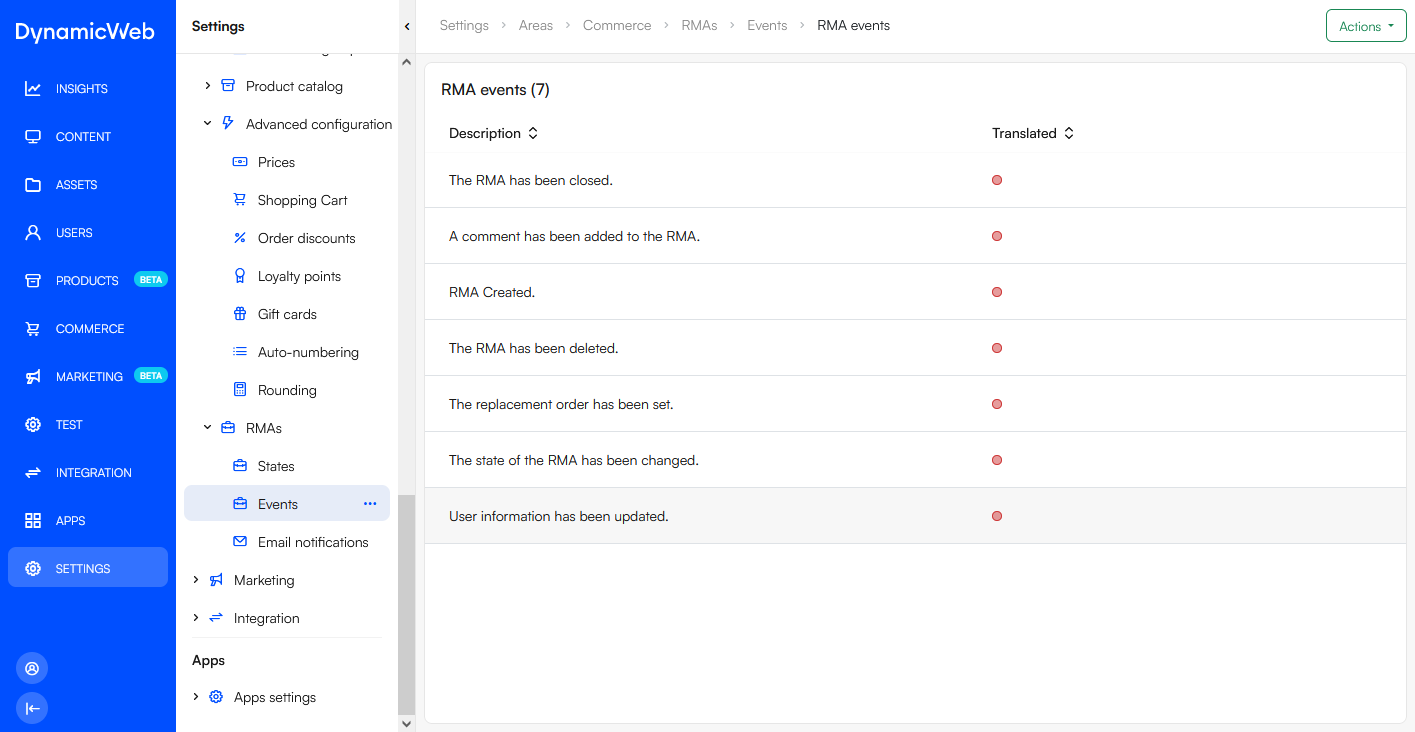Click the Events breadcrumb link
Viewport: 1415px width, 732px height.
(x=767, y=25)
